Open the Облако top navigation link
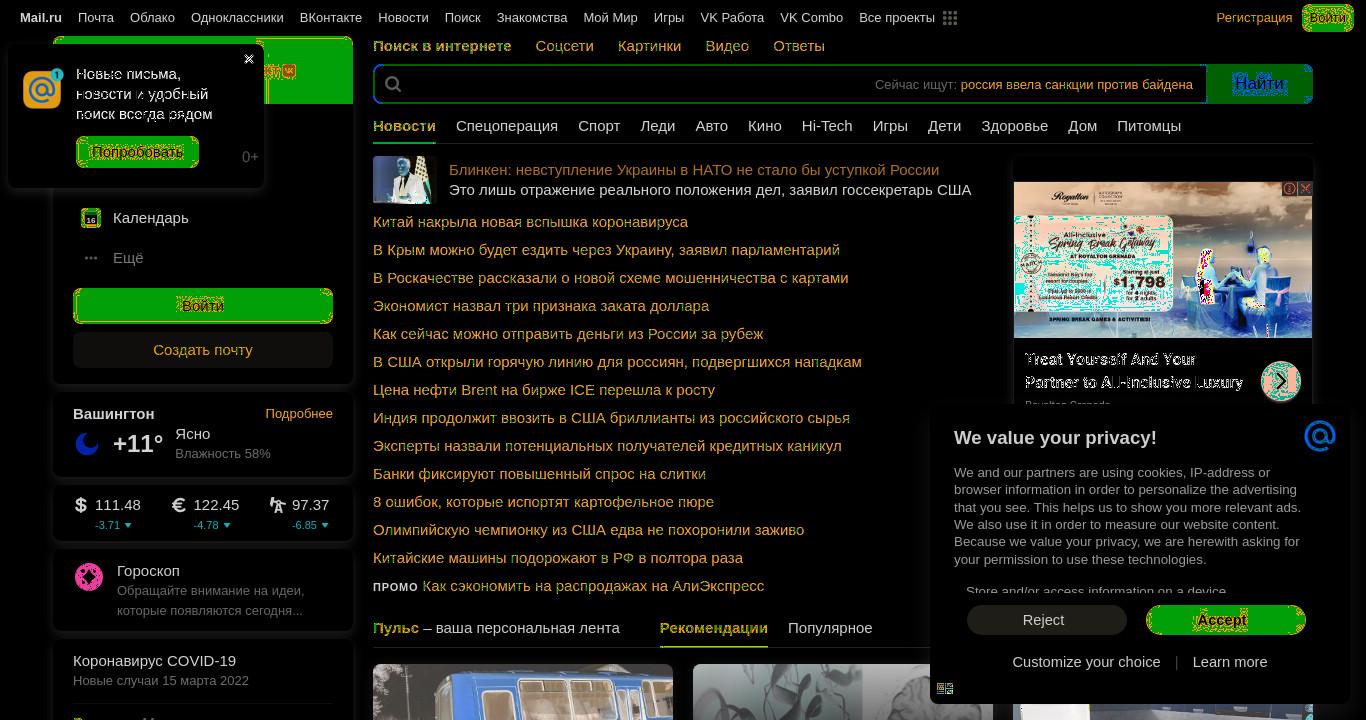1366x720 pixels. pos(152,18)
